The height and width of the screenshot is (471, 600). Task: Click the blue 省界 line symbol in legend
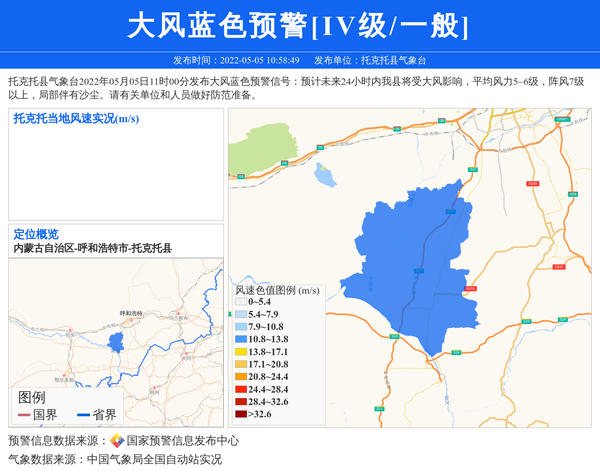point(83,414)
